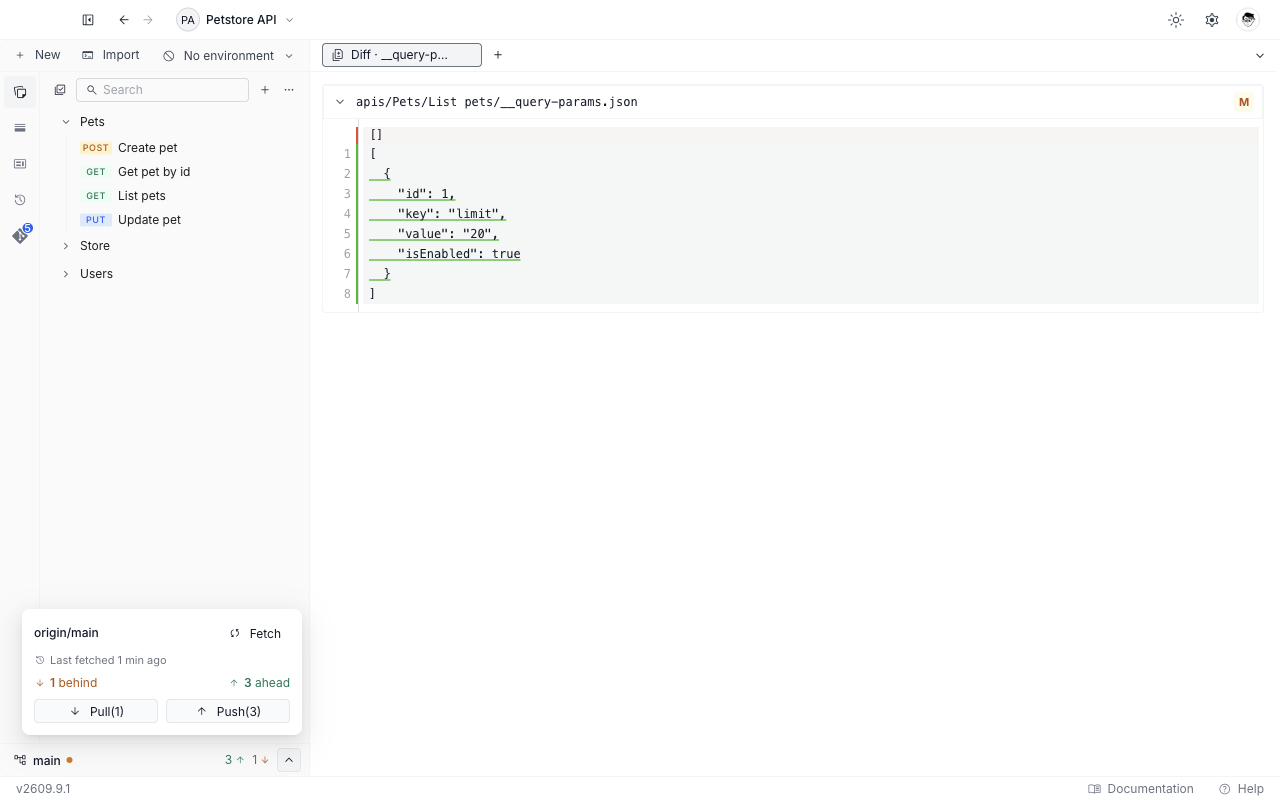1280x800 pixels.
Task: Go back with the left arrow
Action: pyautogui.click(x=124, y=20)
